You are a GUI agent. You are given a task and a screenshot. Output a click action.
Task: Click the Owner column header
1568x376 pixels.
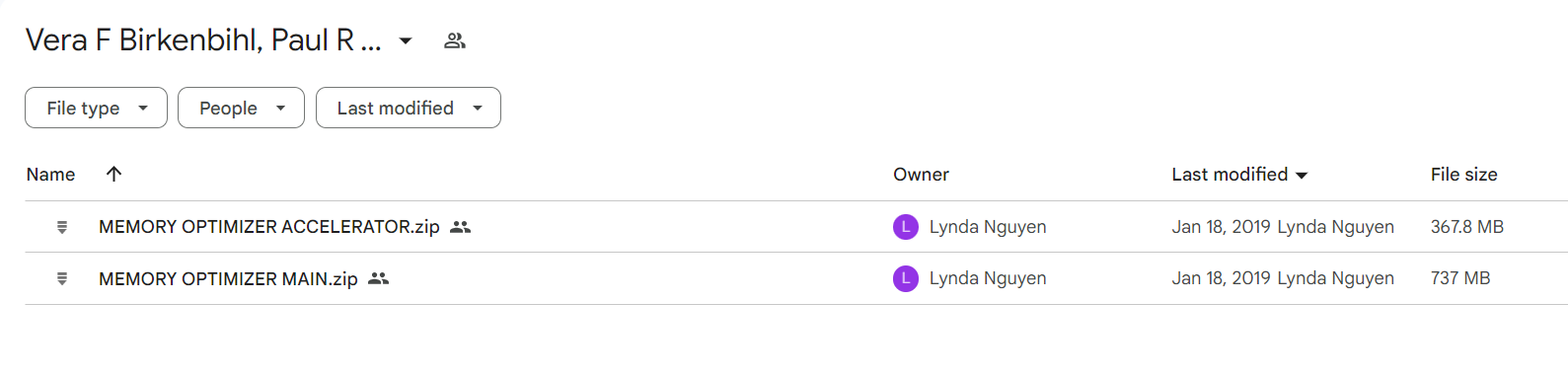point(921,175)
